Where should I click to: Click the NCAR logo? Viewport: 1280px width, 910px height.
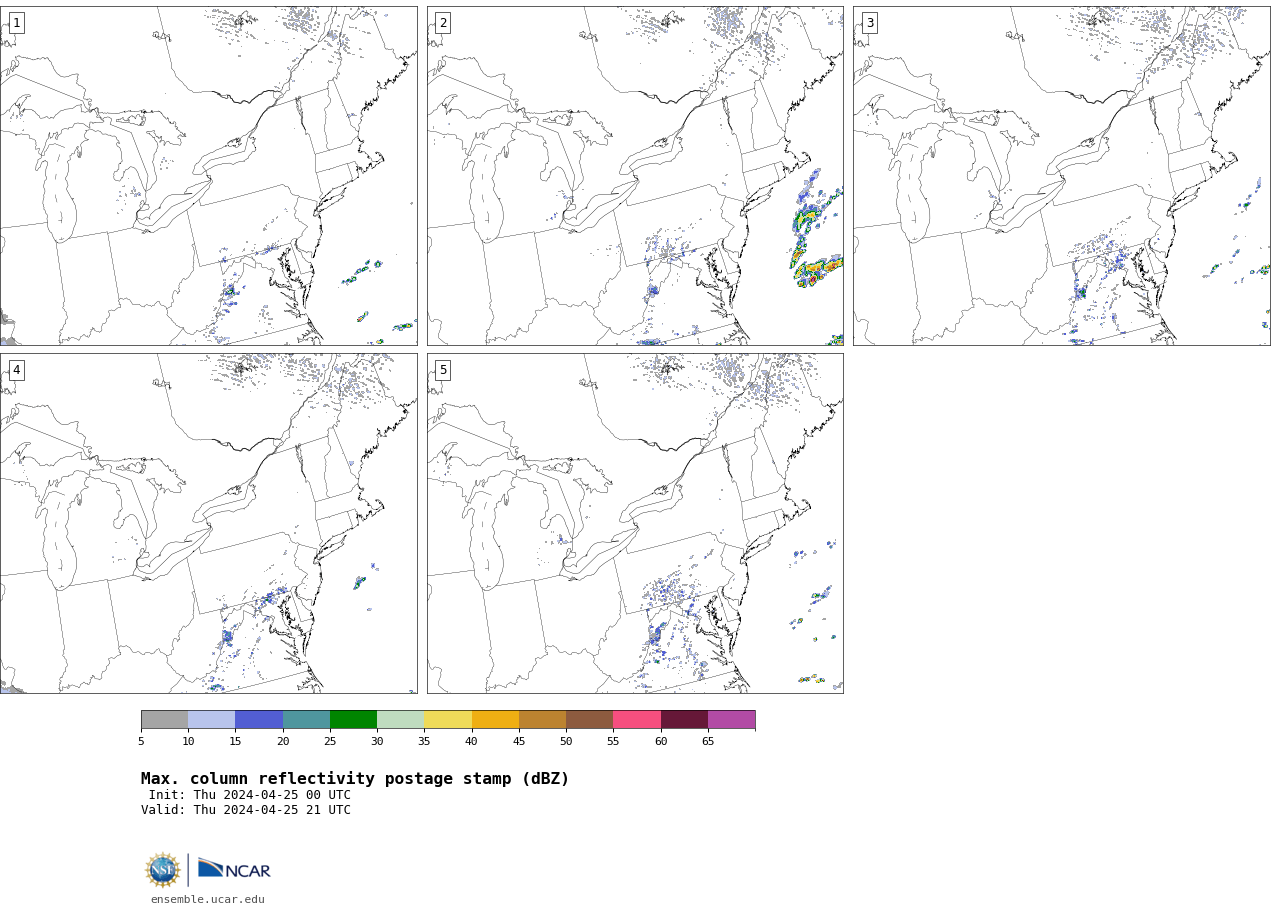[x=234, y=869]
